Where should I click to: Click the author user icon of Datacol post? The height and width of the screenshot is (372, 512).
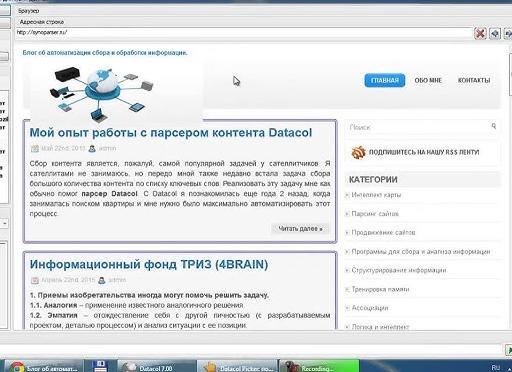(x=92, y=149)
